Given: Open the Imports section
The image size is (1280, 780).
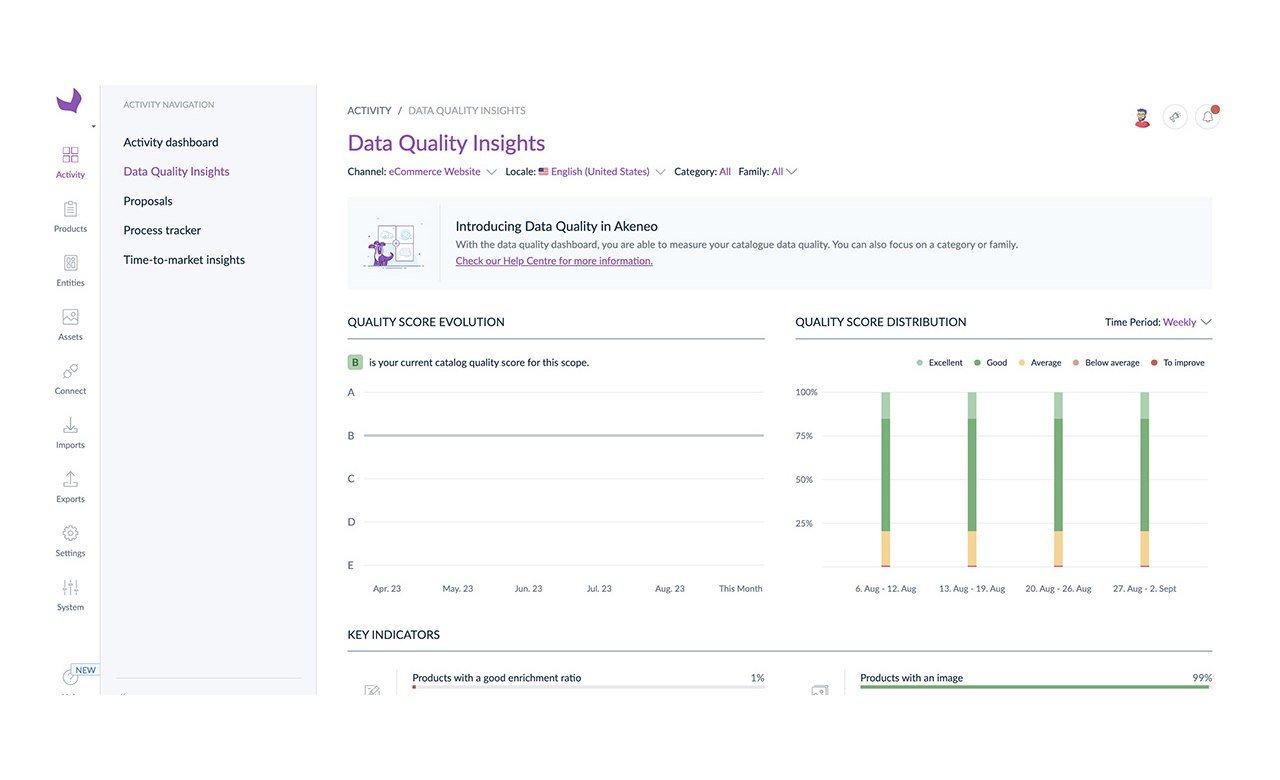Looking at the screenshot, I should coord(70,432).
